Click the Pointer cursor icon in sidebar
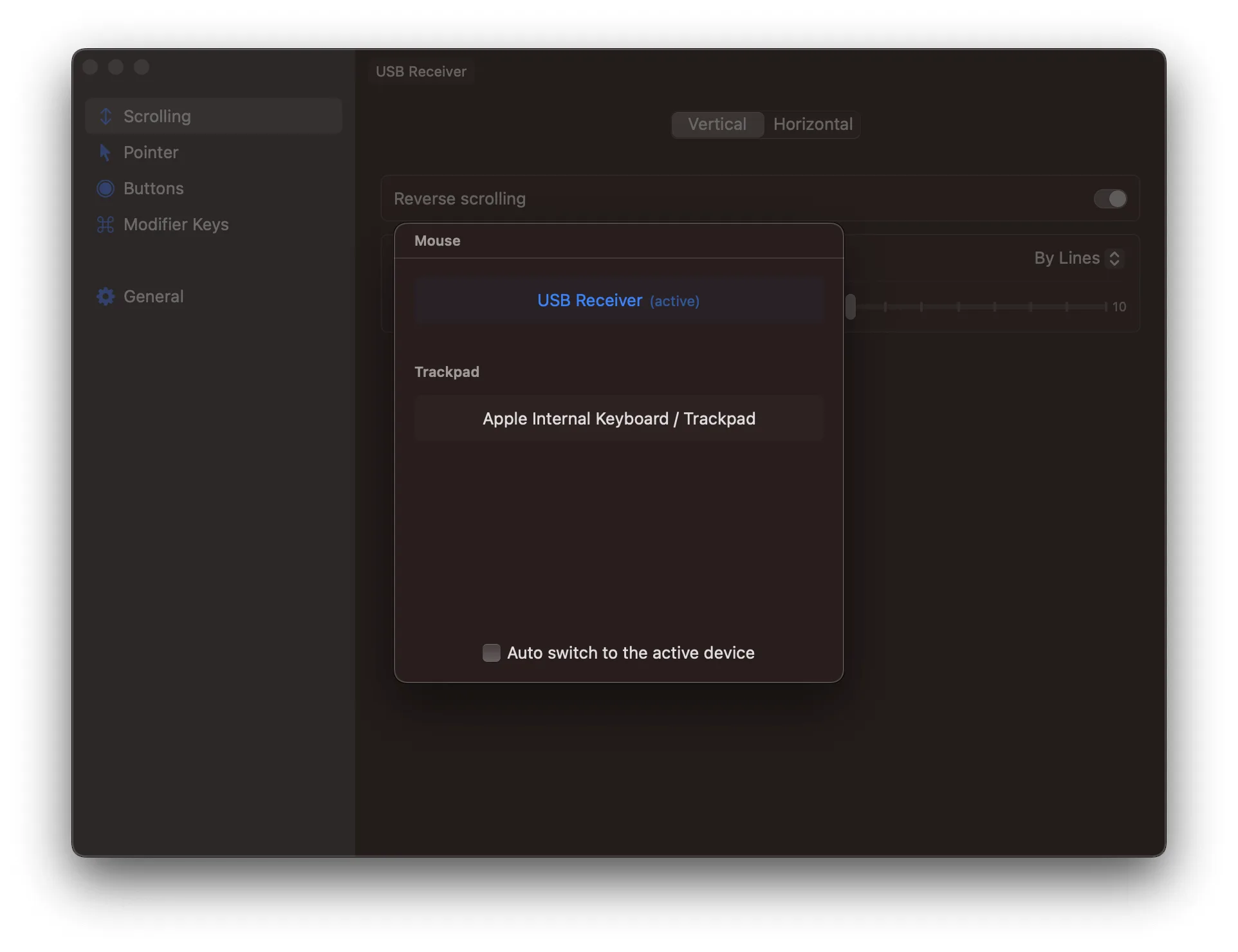This screenshot has width=1238, height=952. [106, 152]
